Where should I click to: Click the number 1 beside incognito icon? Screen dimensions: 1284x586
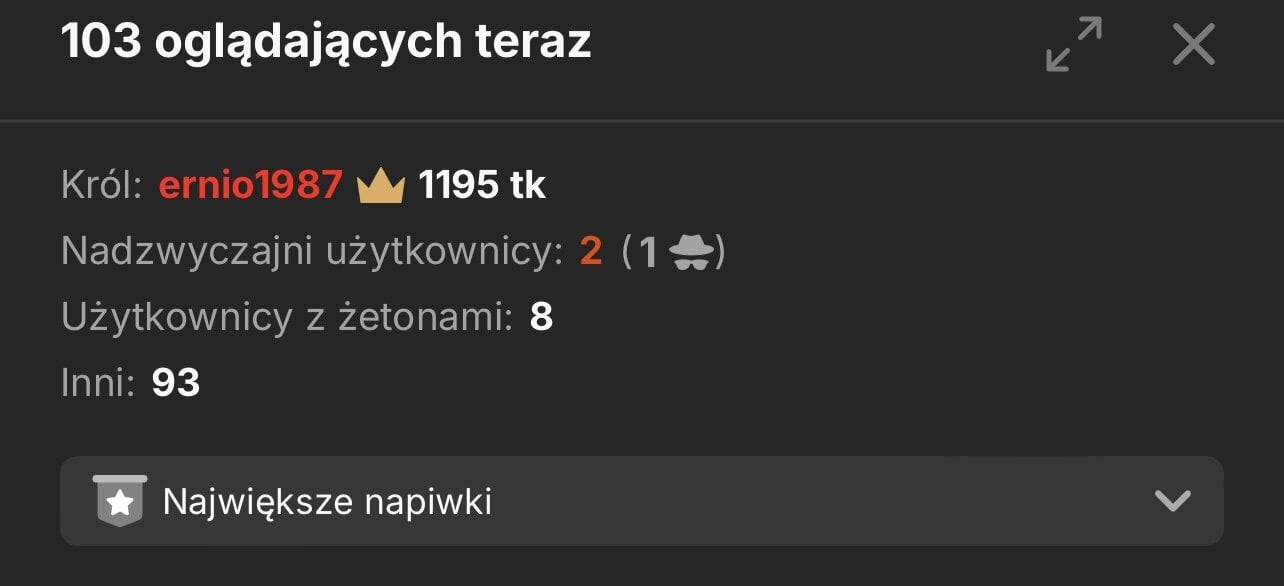pyautogui.click(x=648, y=252)
